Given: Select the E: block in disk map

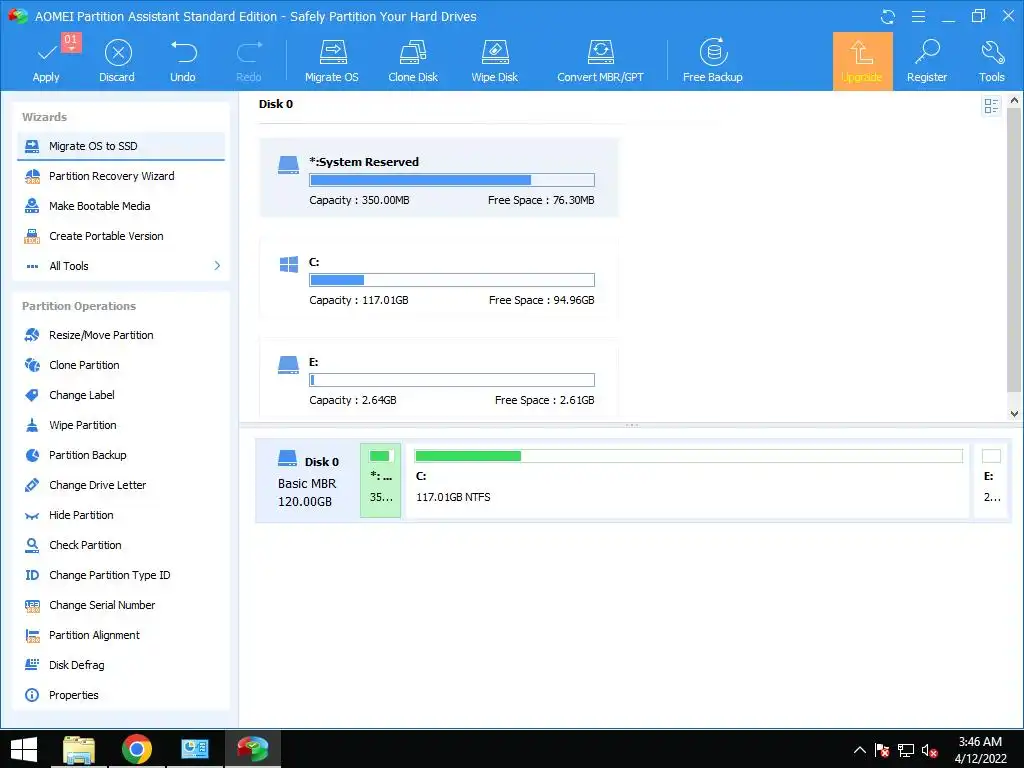Looking at the screenshot, I should pos(992,481).
